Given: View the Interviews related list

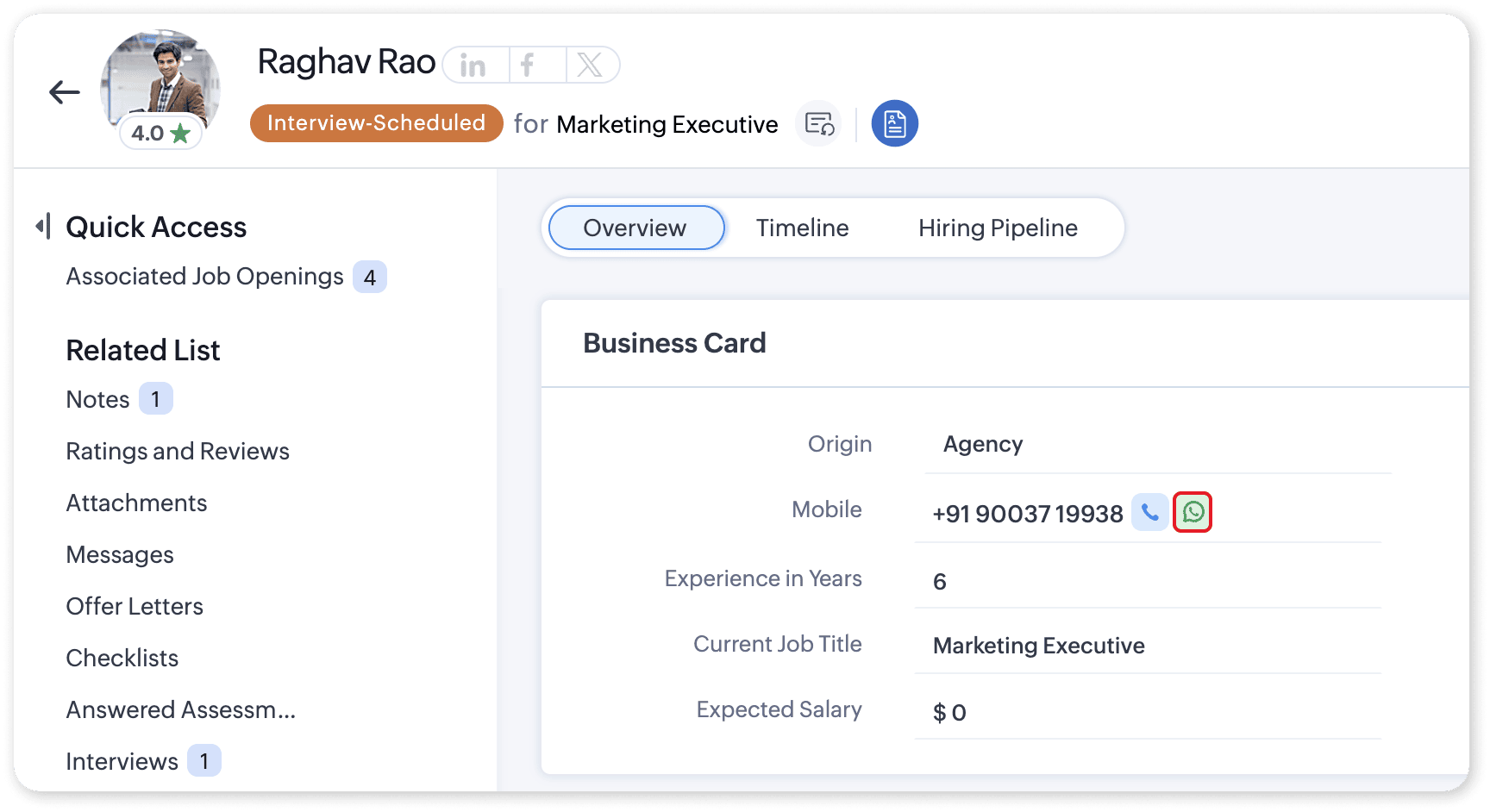Looking at the screenshot, I should tap(122, 761).
